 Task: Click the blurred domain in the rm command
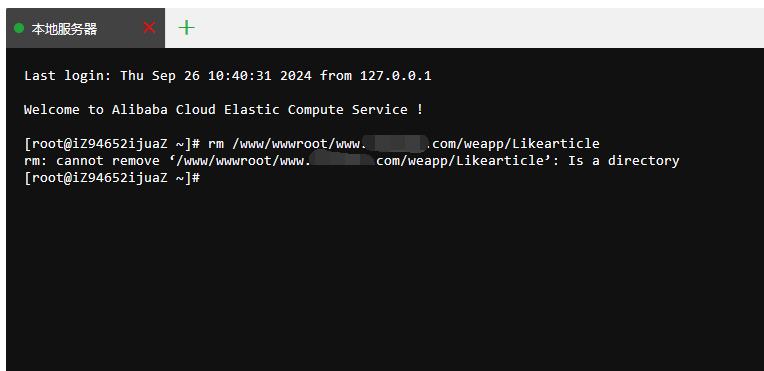click(x=396, y=143)
